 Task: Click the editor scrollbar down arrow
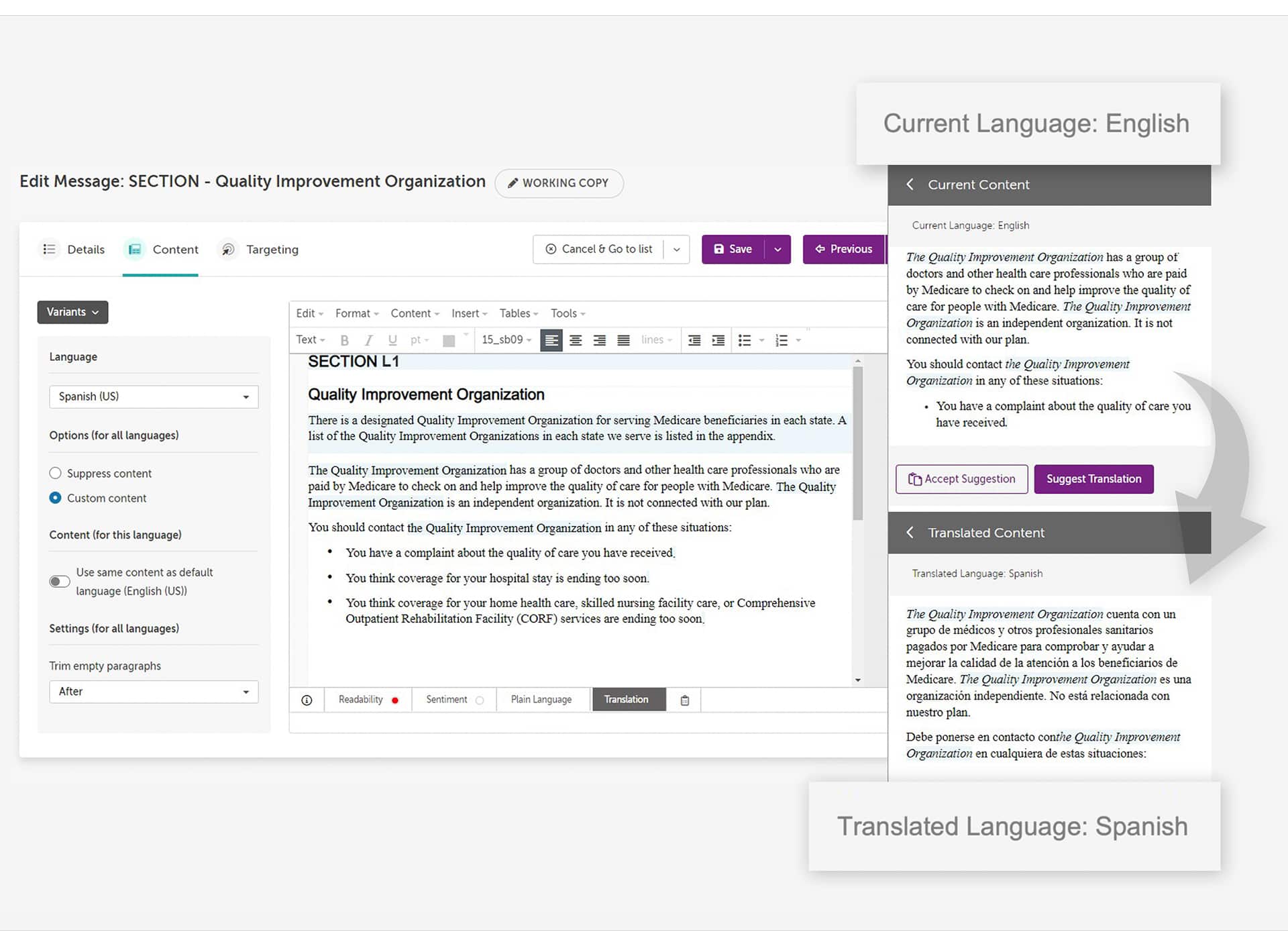tap(858, 680)
